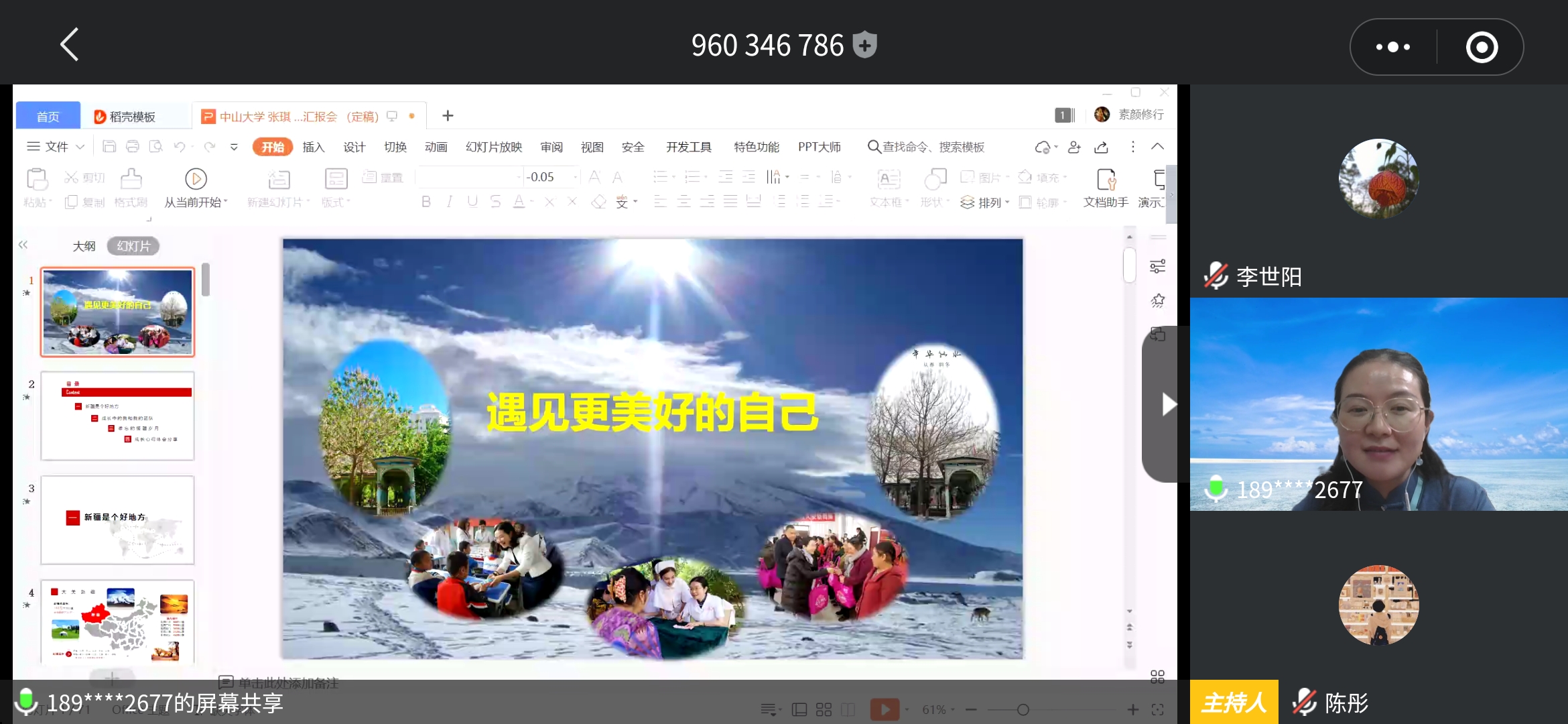This screenshot has height=724, width=1568.
Task: Open the 设计 ribbon tab
Action: tap(354, 147)
